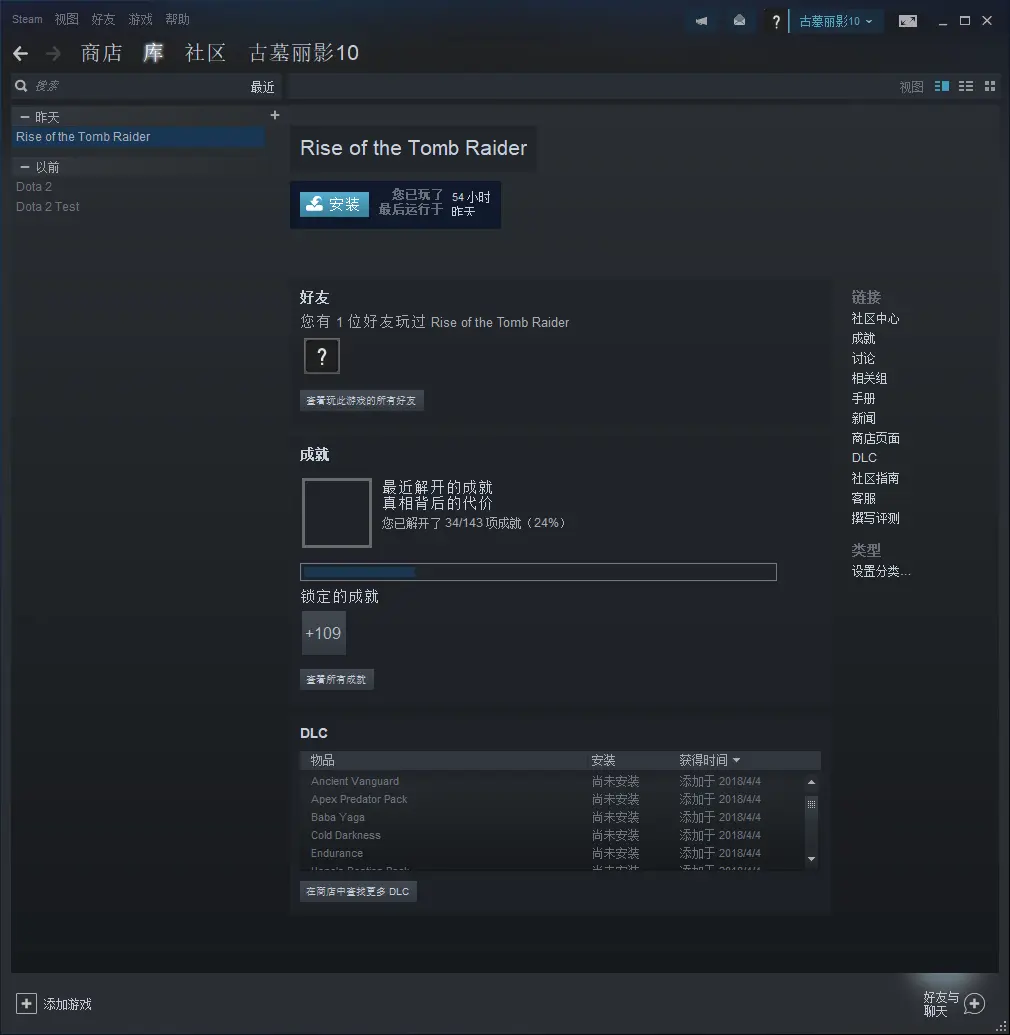
Task: Switch to the 商店 tab
Action: click(101, 53)
